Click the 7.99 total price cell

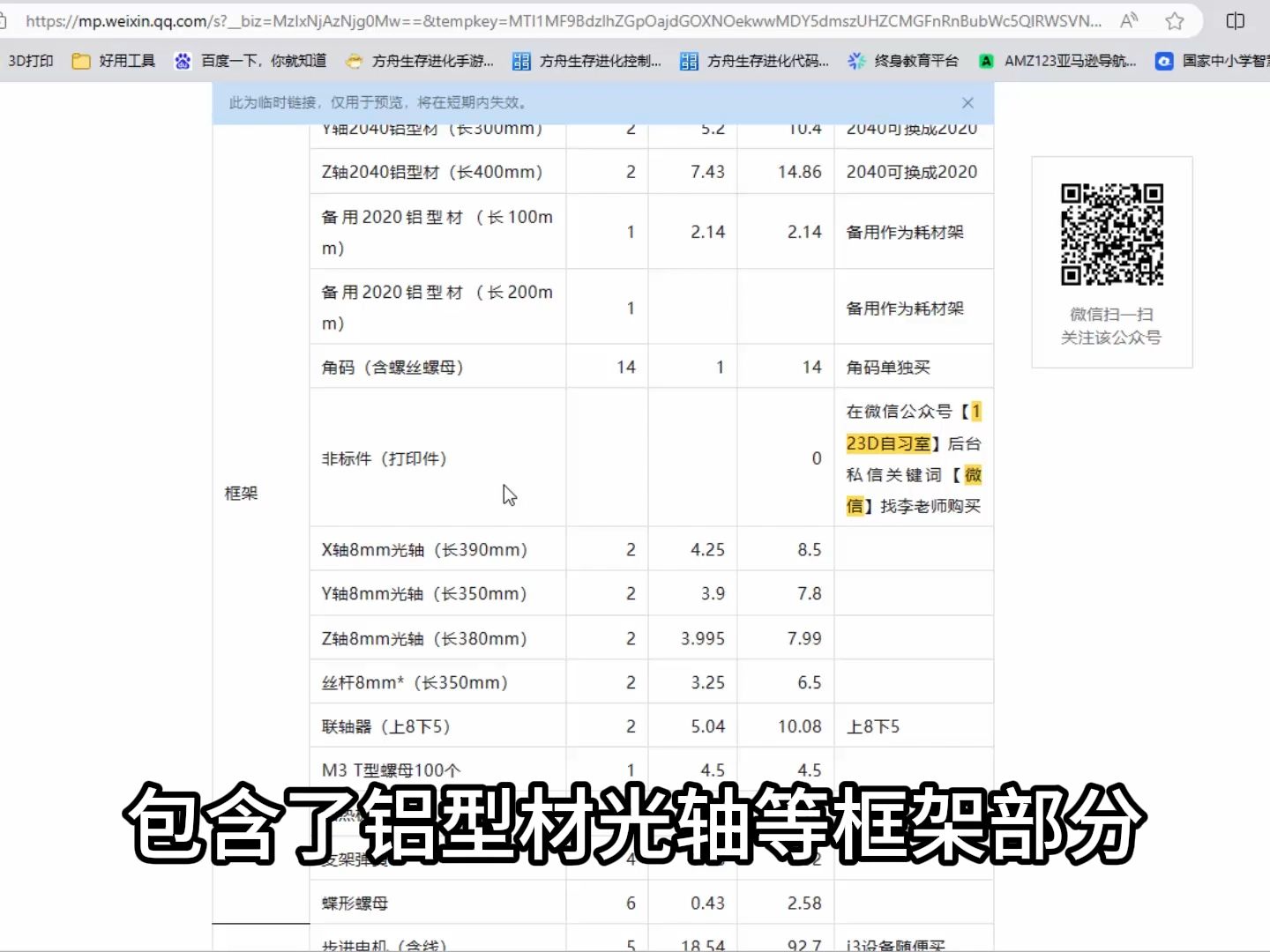[x=786, y=638]
